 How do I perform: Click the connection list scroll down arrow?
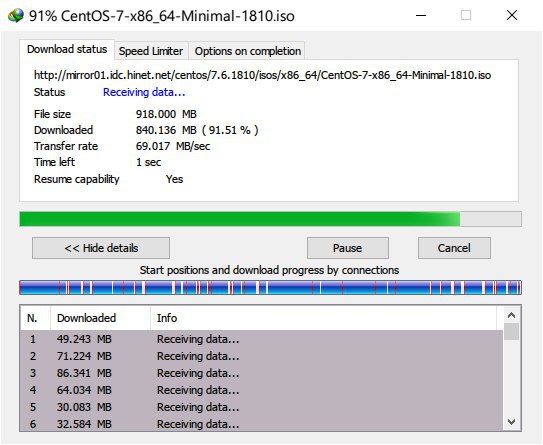[511, 421]
